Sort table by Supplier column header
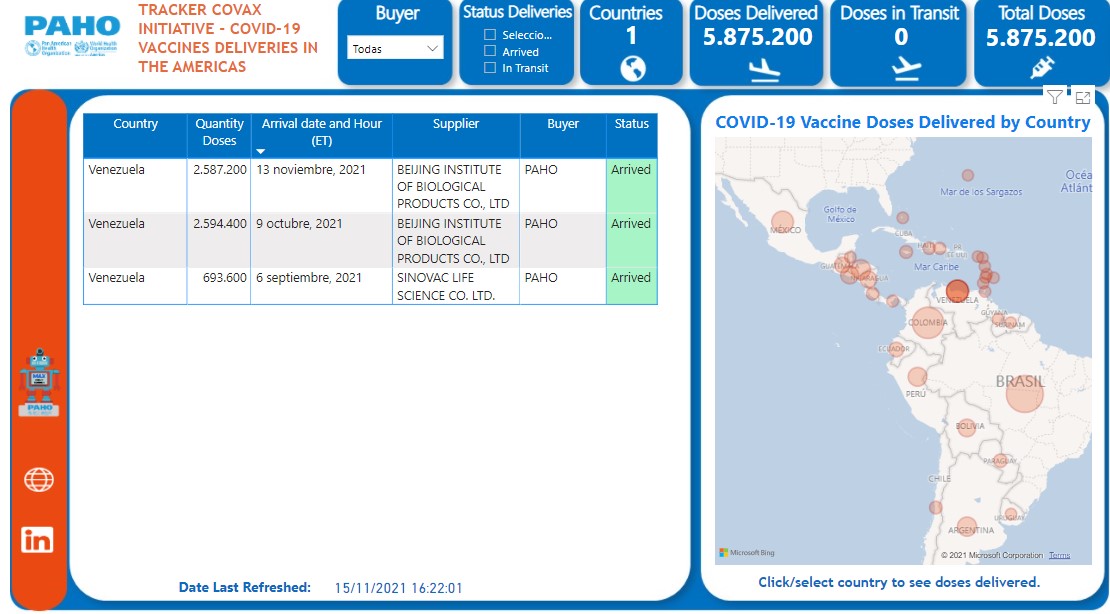Image resolution: width=1110 pixels, height=614 pixels. click(x=456, y=124)
